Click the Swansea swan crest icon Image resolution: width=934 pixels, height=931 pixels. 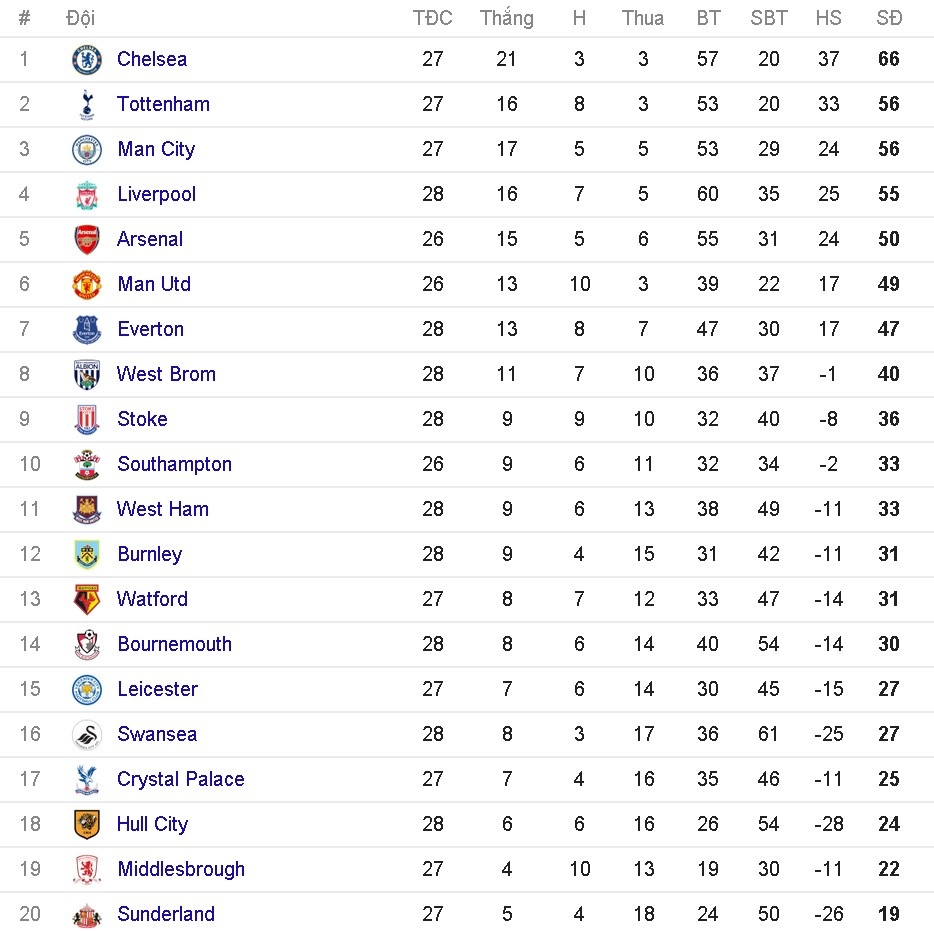click(86, 734)
